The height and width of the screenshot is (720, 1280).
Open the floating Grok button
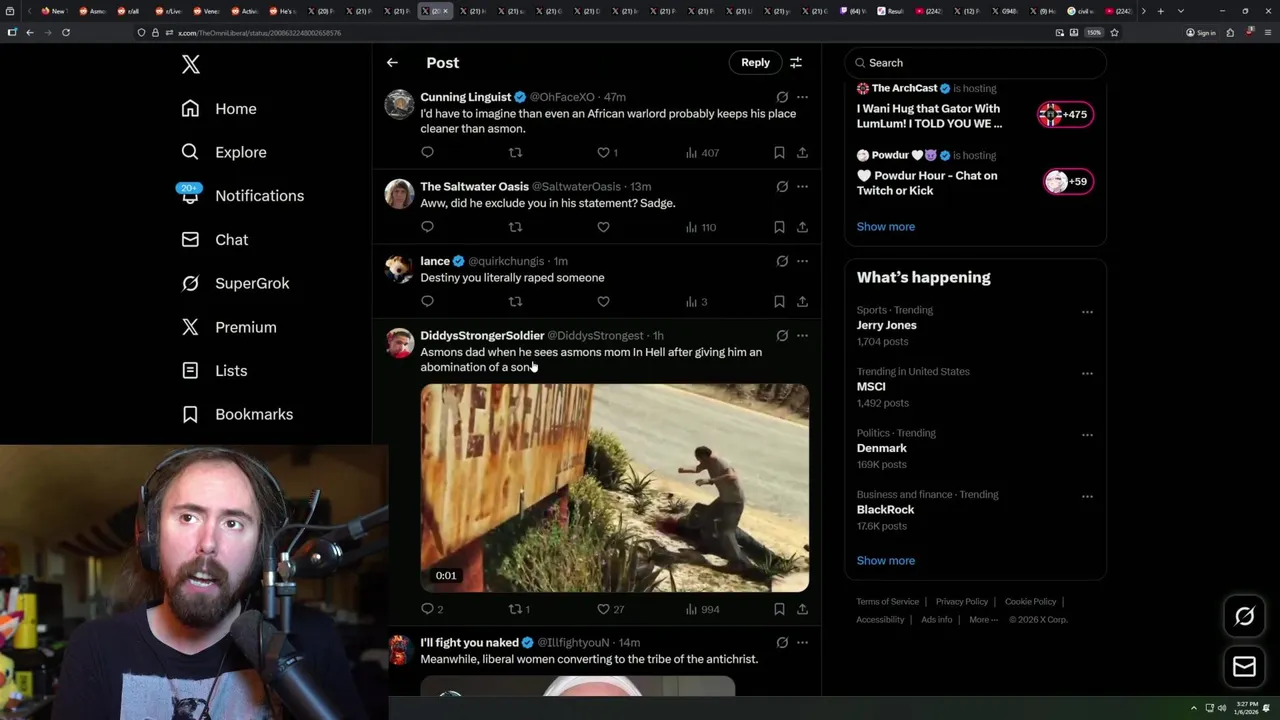coord(1244,617)
